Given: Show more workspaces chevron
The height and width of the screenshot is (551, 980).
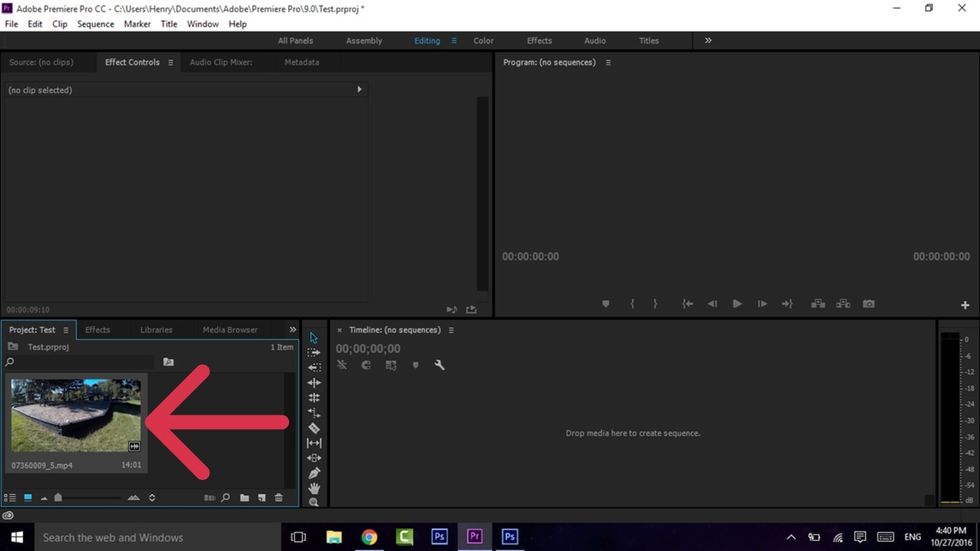Looking at the screenshot, I should click(x=708, y=41).
